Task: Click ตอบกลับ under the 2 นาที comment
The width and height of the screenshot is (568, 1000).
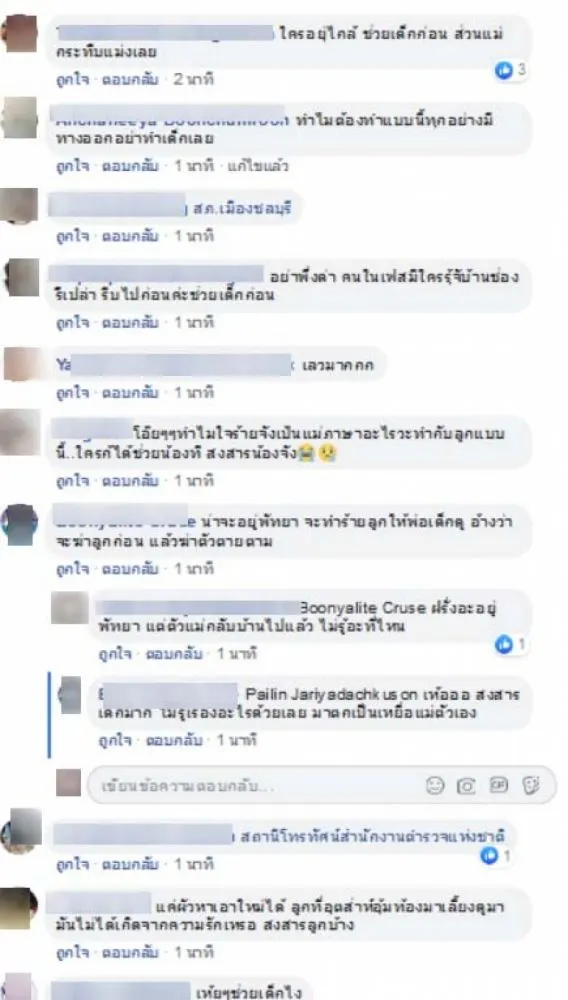Action: (x=130, y=80)
